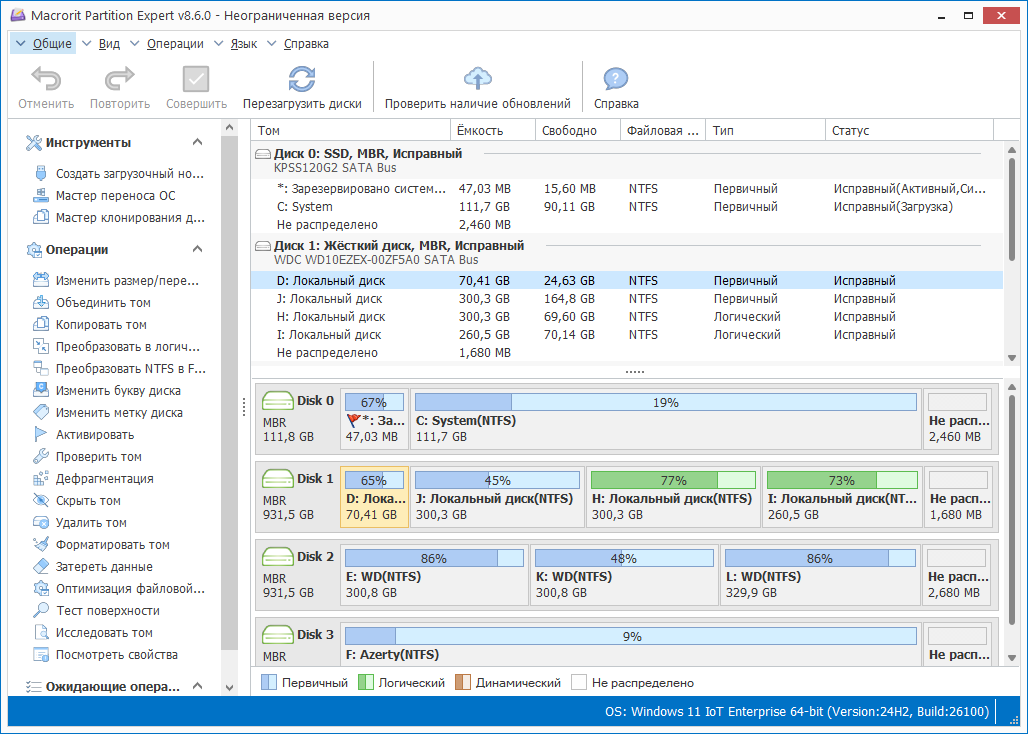Sort by Ёмкость column header
This screenshot has width=1028, height=734.
[x=493, y=130]
